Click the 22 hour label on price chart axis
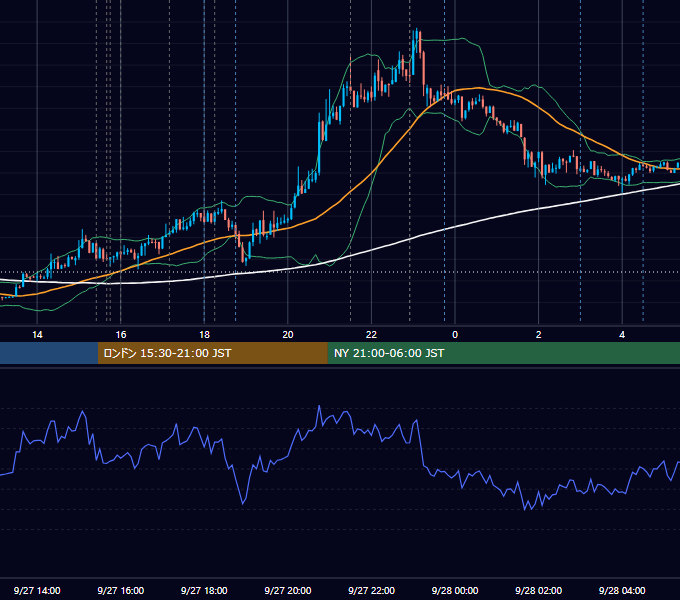Viewport: 680px width, 600px height. point(371,335)
